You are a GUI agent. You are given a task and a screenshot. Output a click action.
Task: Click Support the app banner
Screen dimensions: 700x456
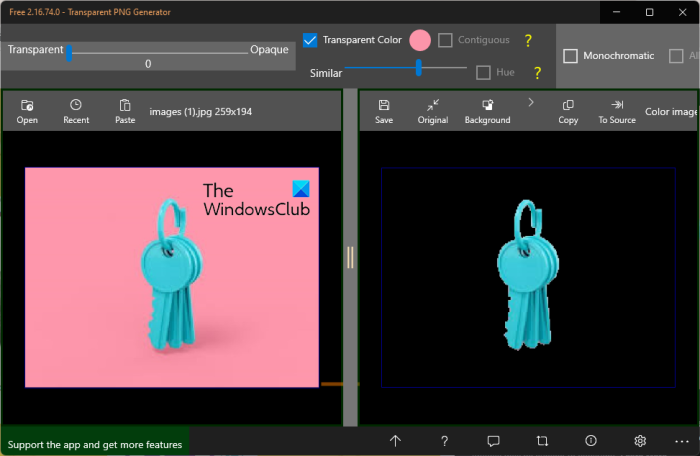point(95,444)
